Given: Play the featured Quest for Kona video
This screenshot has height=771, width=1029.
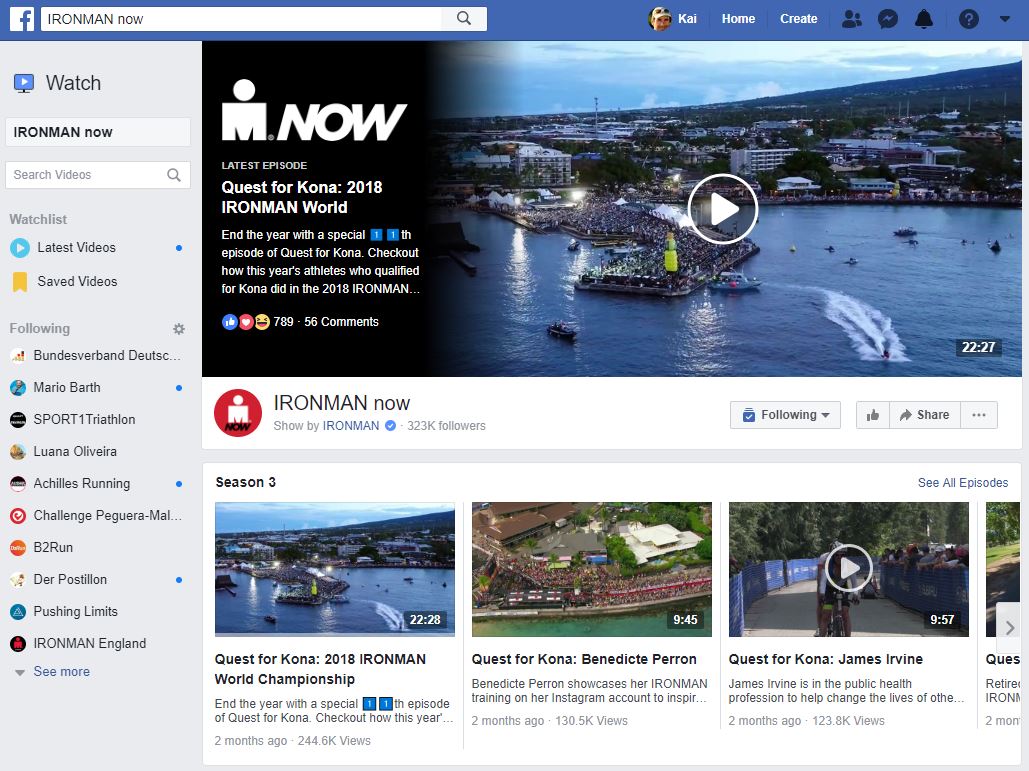Looking at the screenshot, I should click(723, 209).
